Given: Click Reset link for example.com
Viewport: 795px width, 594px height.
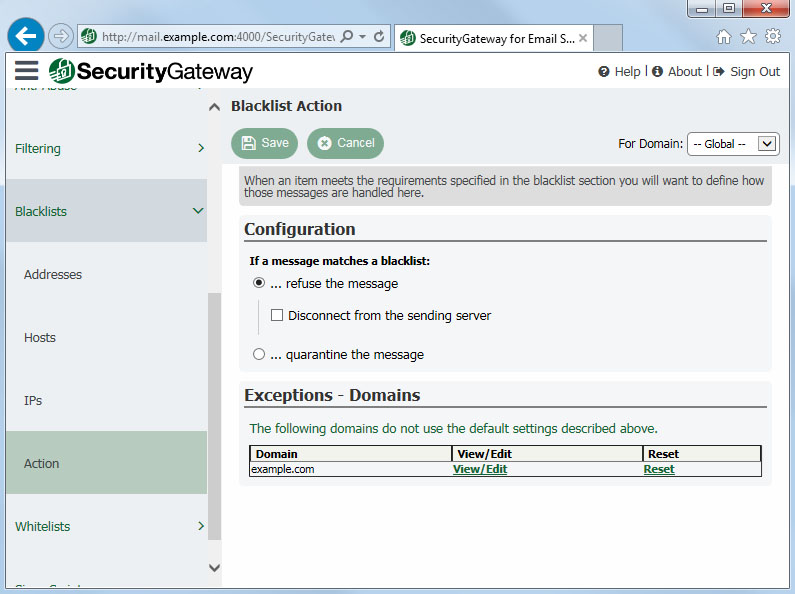Looking at the screenshot, I should tap(659, 469).
